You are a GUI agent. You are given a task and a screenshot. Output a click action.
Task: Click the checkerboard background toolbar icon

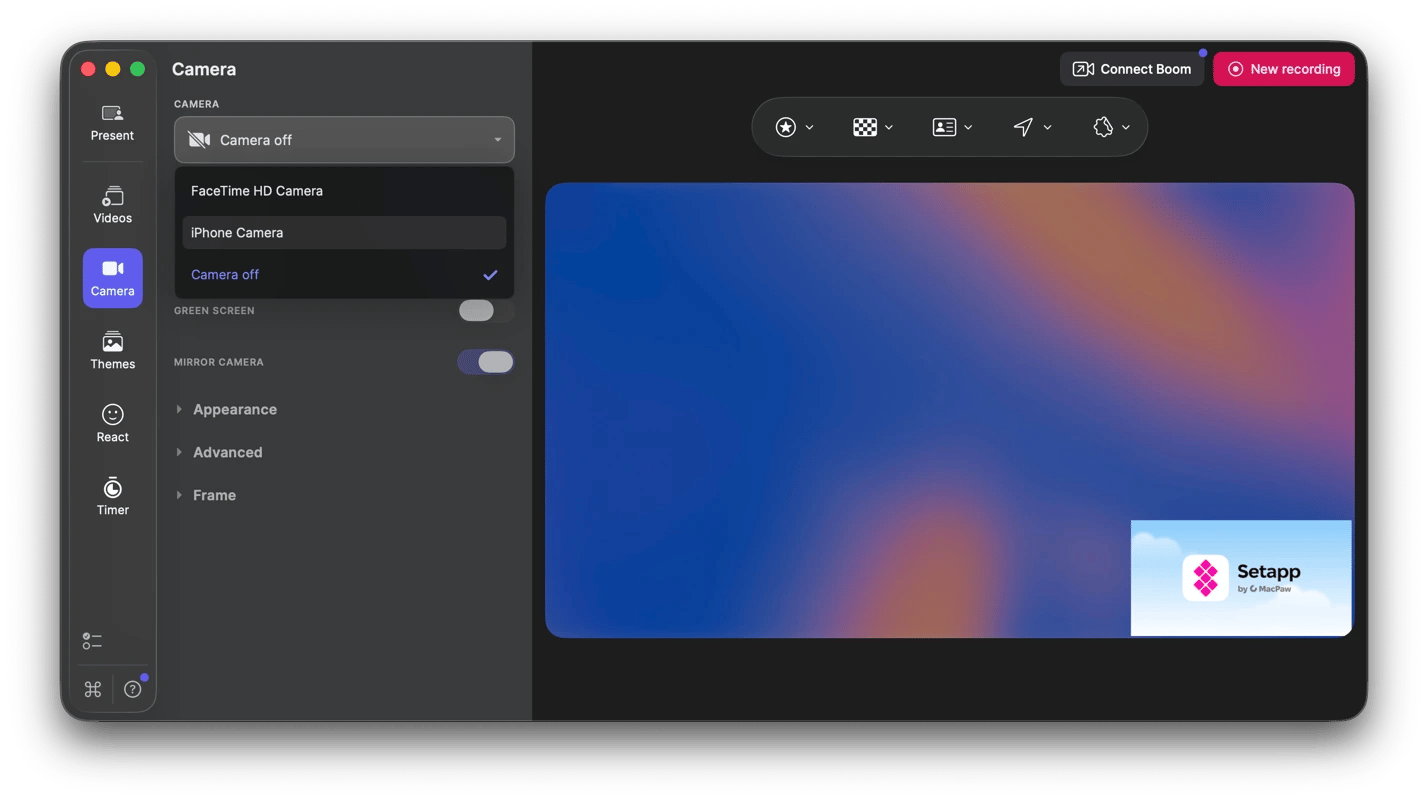(865, 127)
